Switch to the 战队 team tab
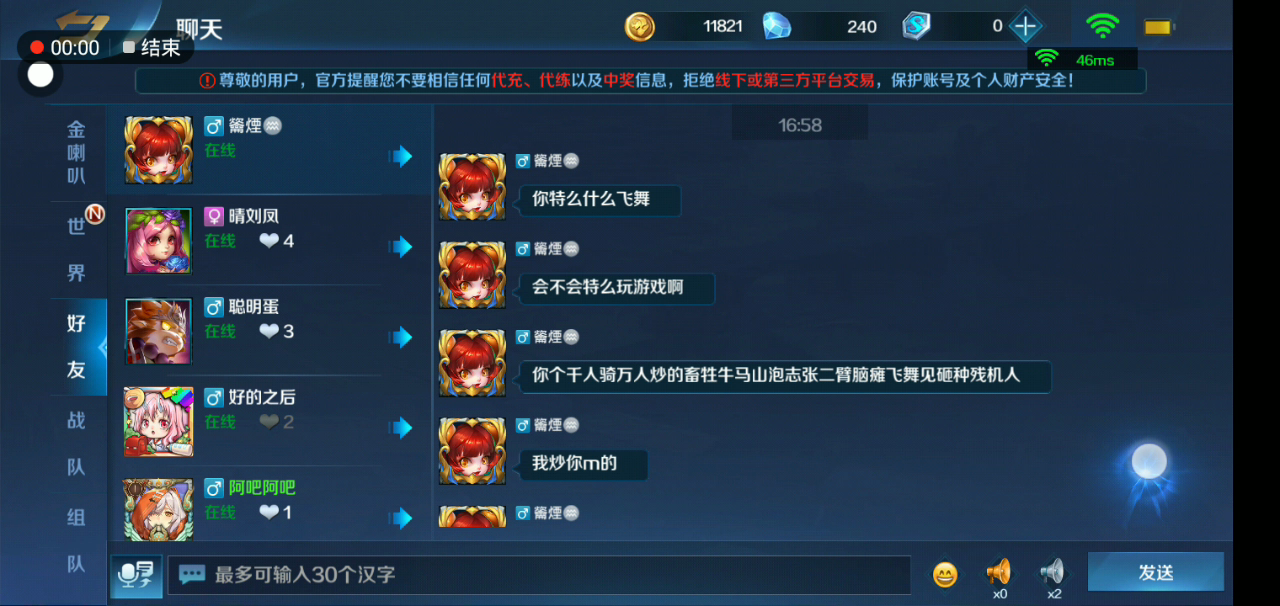This screenshot has width=1280, height=606. tap(77, 443)
